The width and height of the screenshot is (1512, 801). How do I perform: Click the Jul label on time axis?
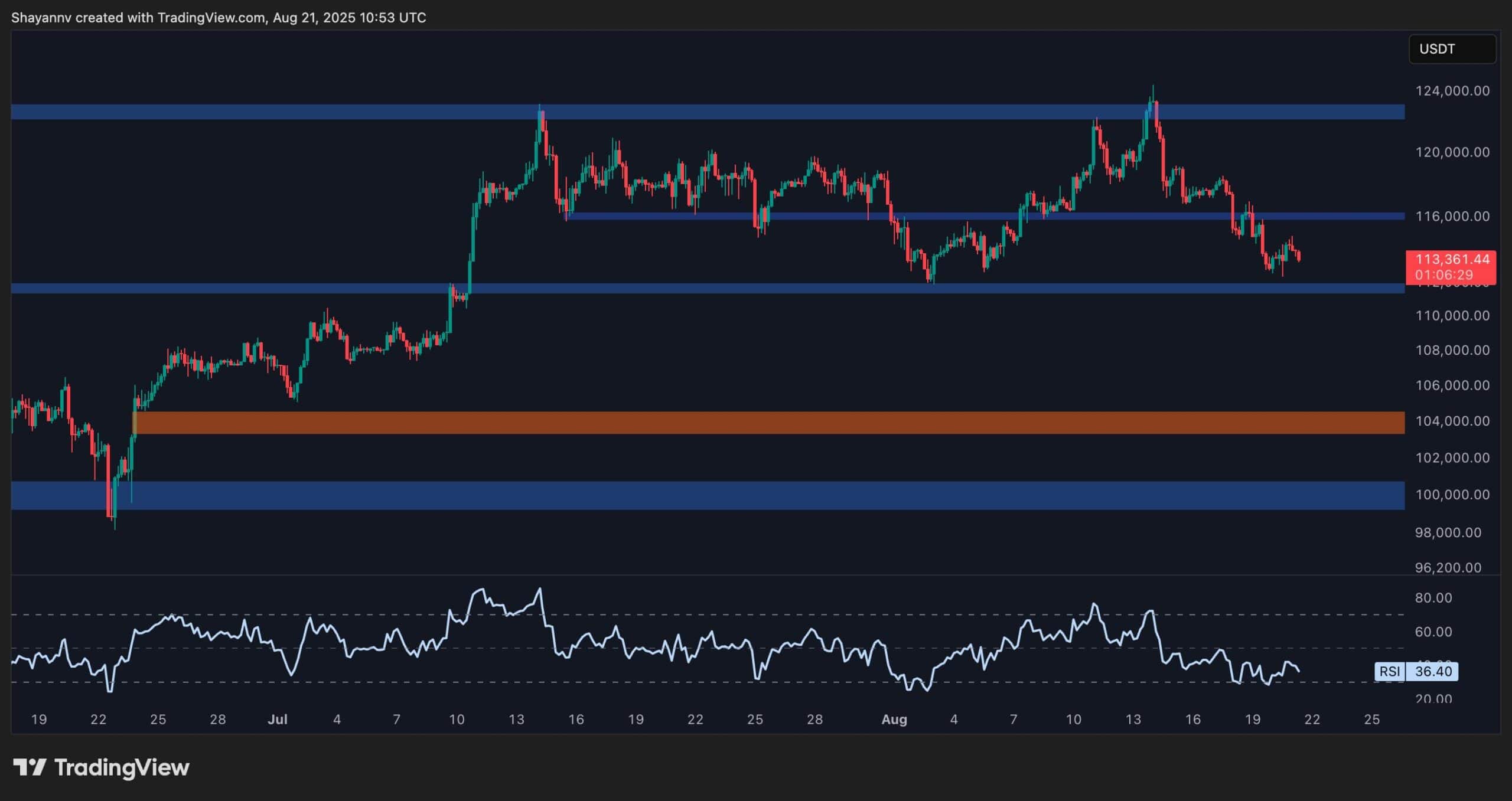click(x=278, y=719)
